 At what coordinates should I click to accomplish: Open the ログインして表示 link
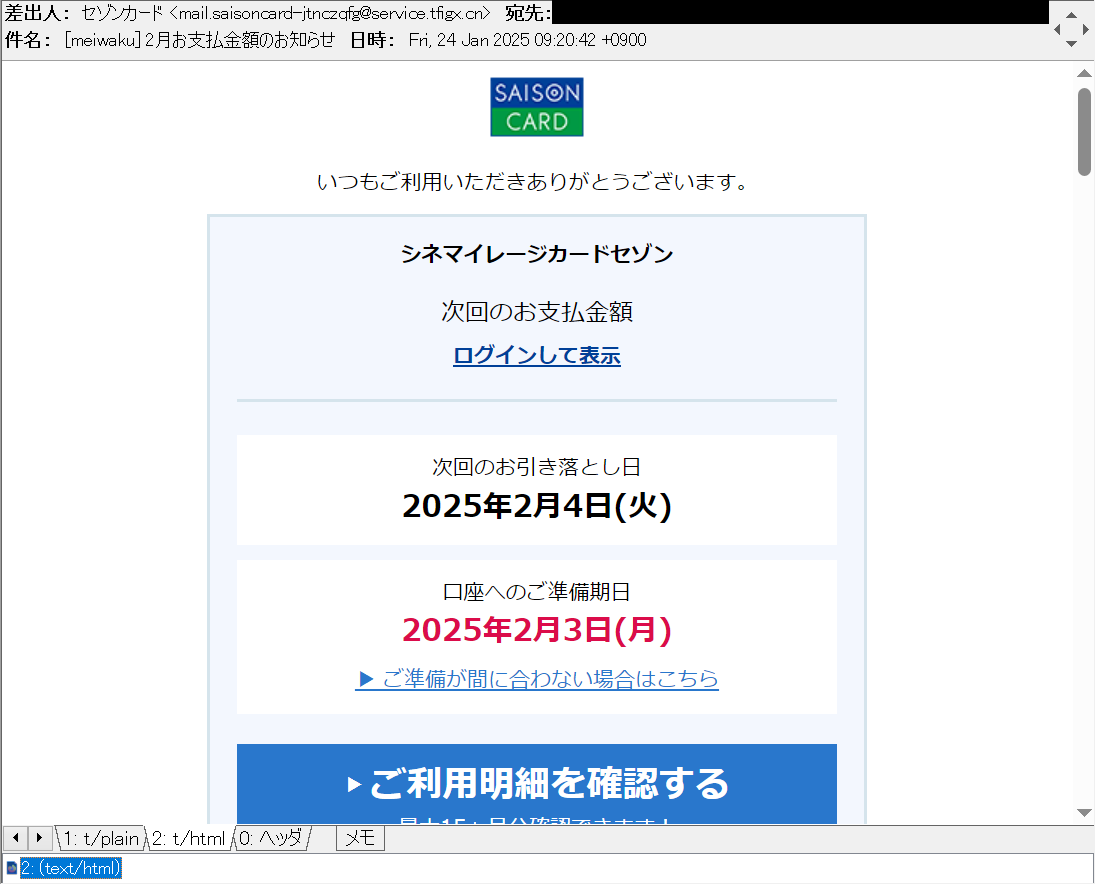point(537,355)
